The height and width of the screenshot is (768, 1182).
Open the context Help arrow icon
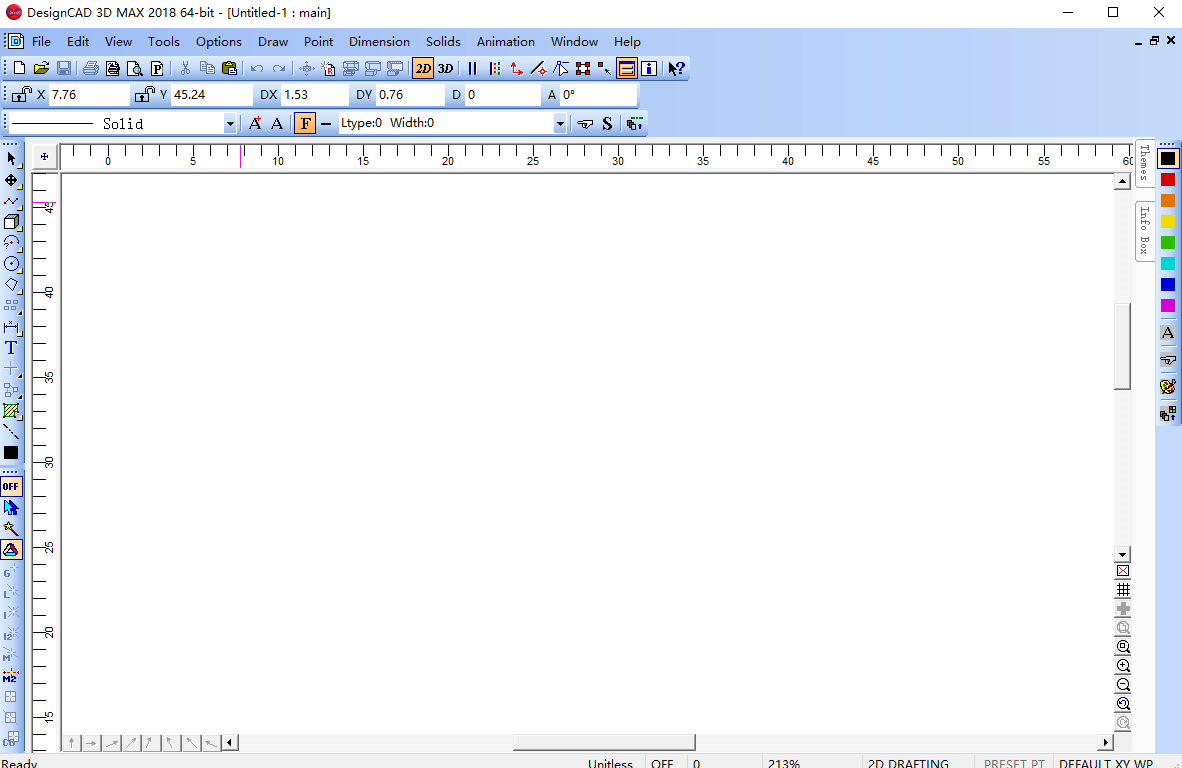click(x=676, y=69)
